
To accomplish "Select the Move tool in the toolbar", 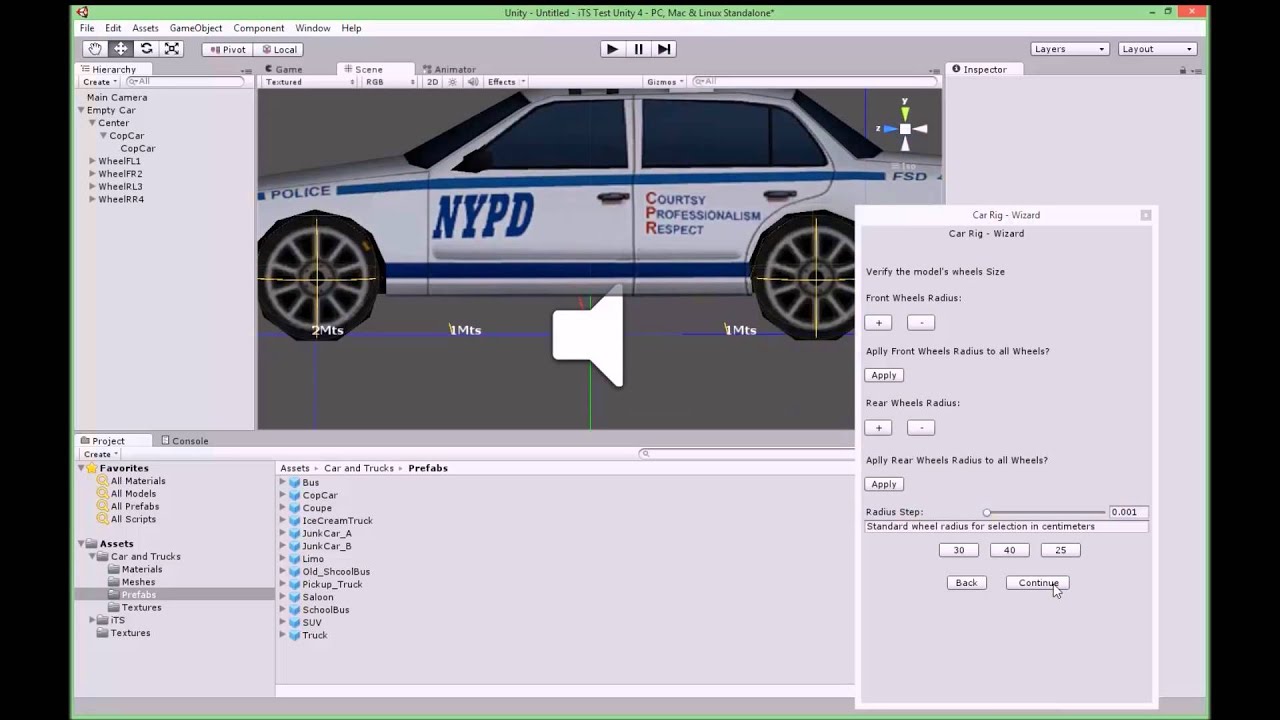I will click(121, 49).
